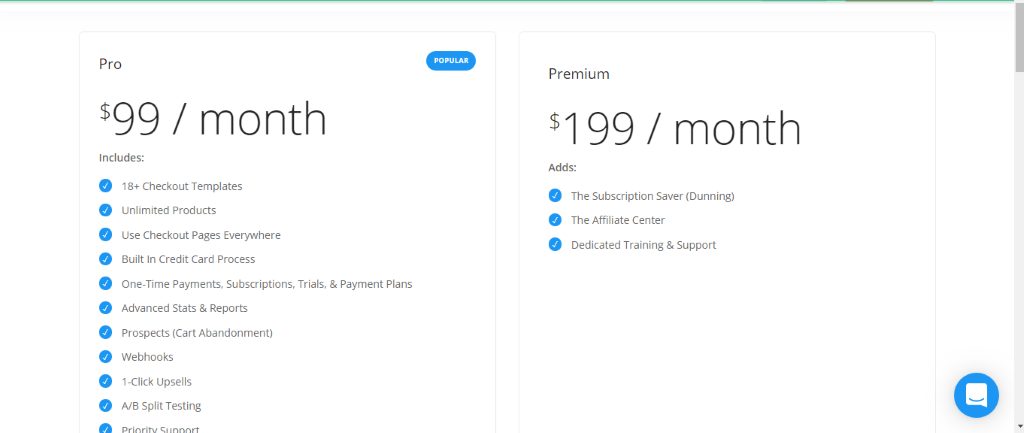Click the page vertical scrollbar thumb
1024x433 pixels.
coord(1019,42)
